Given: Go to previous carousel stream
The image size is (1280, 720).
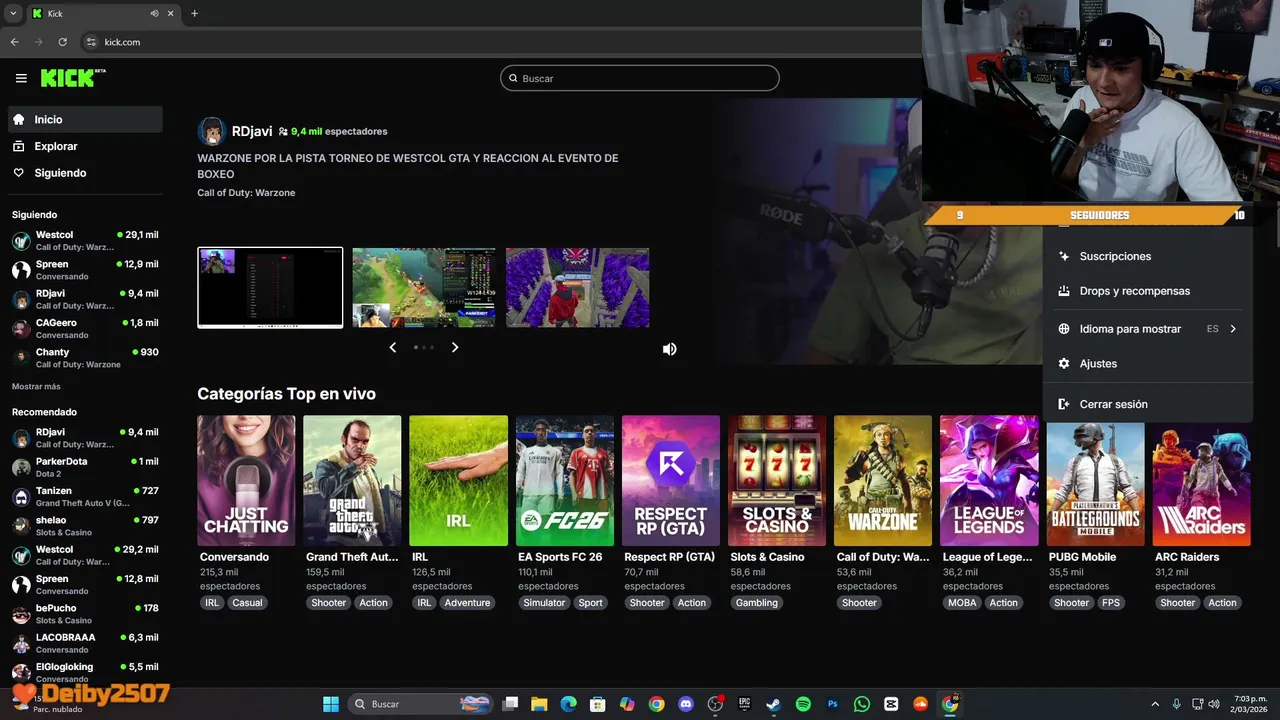Looking at the screenshot, I should 393,347.
